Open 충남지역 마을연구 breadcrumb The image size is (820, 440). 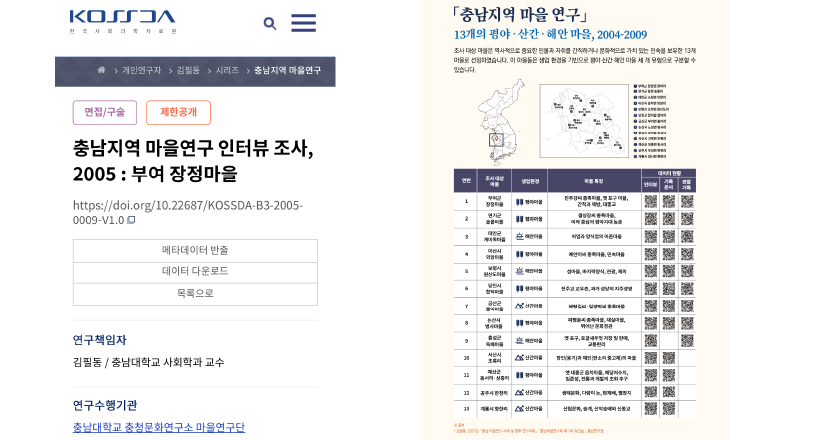(287, 70)
